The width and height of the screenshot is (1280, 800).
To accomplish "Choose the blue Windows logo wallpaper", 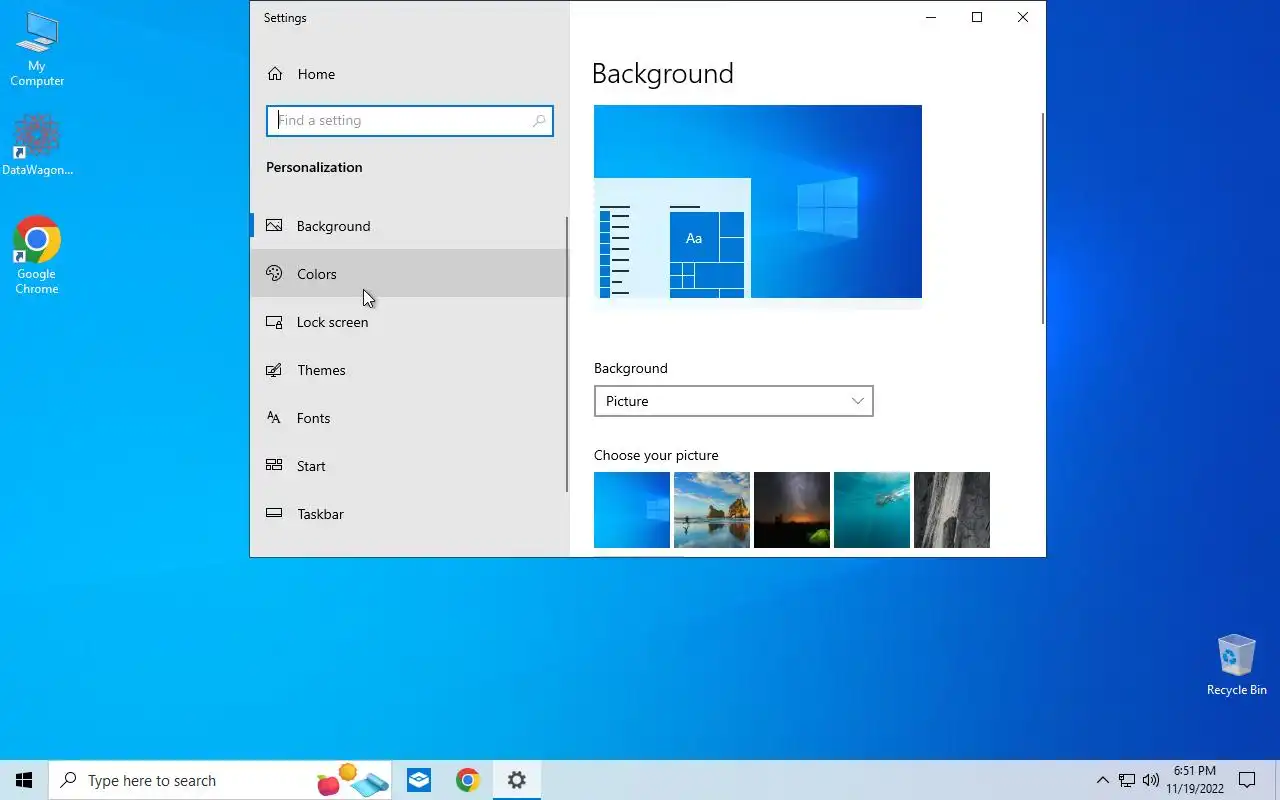I will (x=632, y=510).
